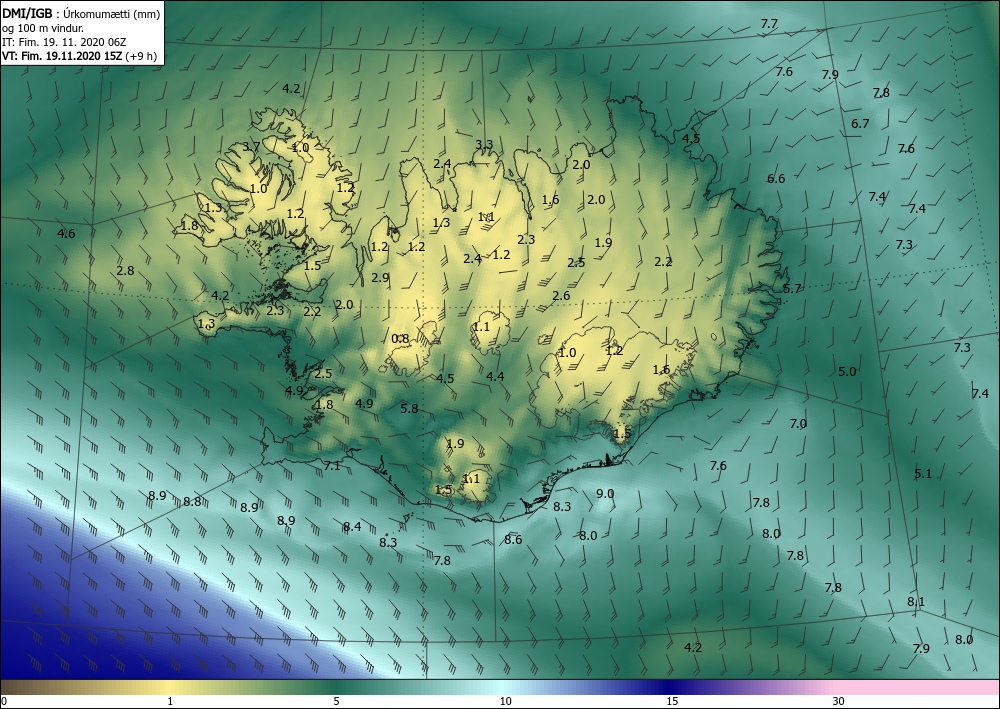The width and height of the screenshot is (1000, 709).
Task: Click the 0.8 value on the glacier
Action: [401, 339]
